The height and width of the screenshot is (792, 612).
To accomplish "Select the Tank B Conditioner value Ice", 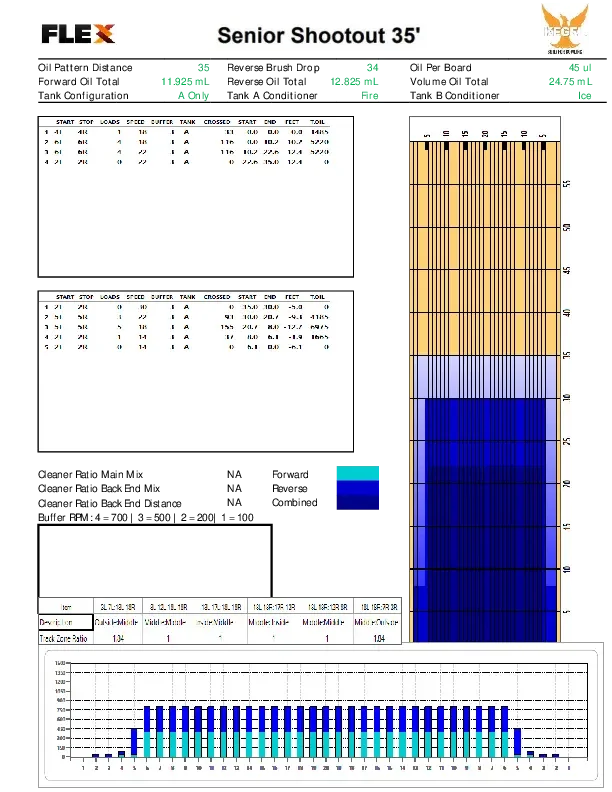I will 585,96.
